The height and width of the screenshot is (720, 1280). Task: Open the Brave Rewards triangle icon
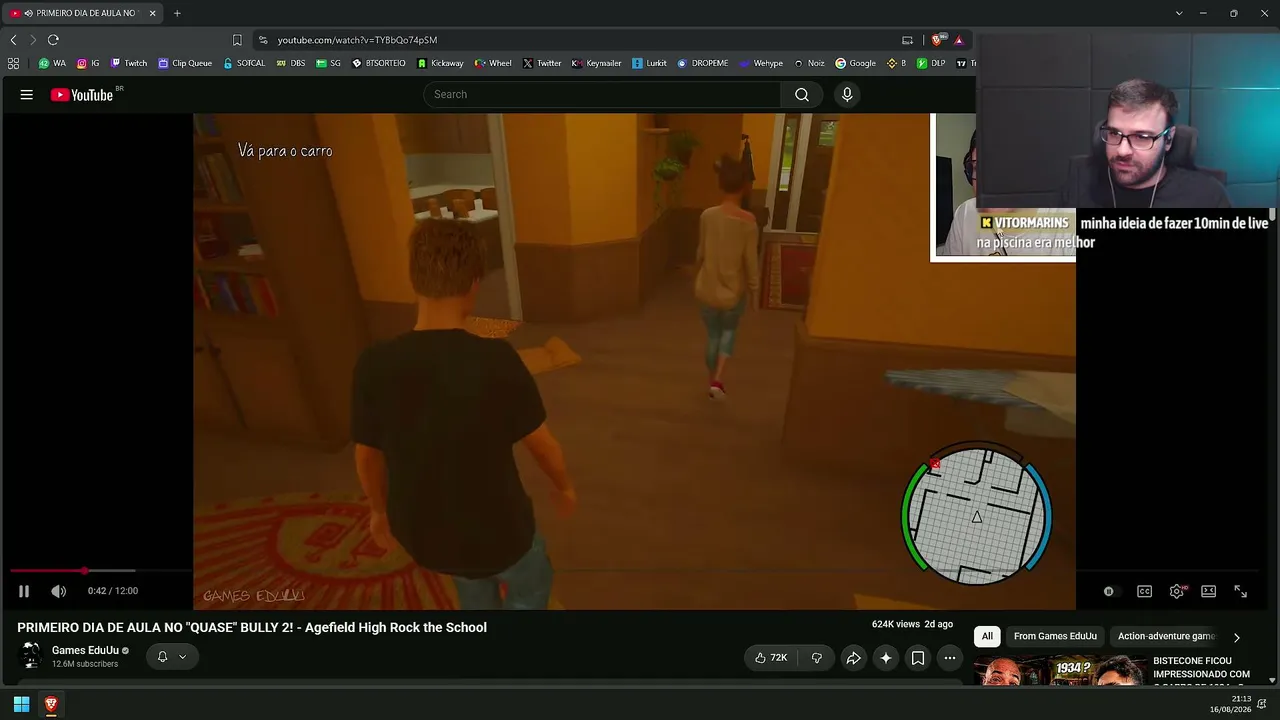pos(958,40)
